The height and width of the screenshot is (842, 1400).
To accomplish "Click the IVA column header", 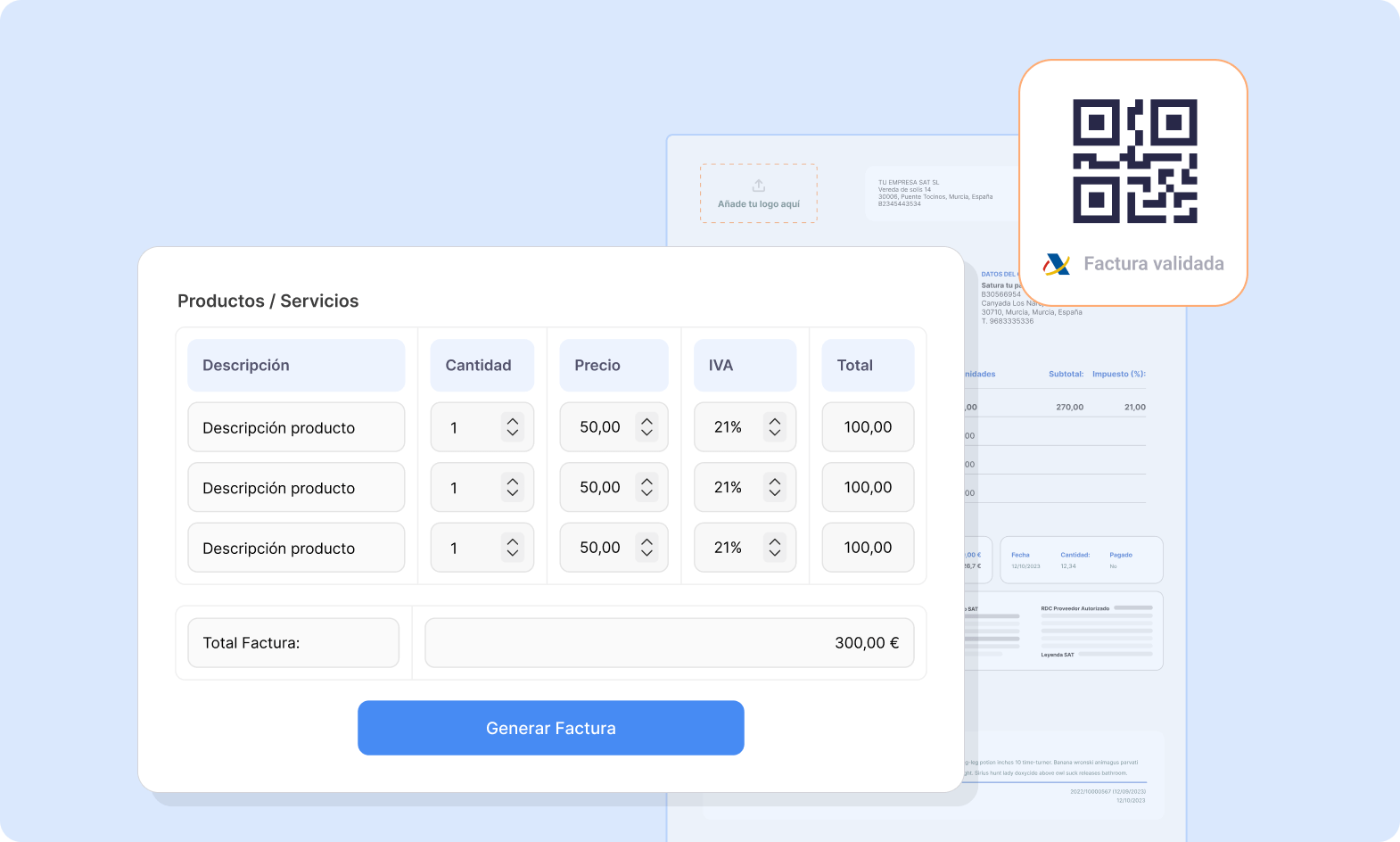I will (744, 365).
